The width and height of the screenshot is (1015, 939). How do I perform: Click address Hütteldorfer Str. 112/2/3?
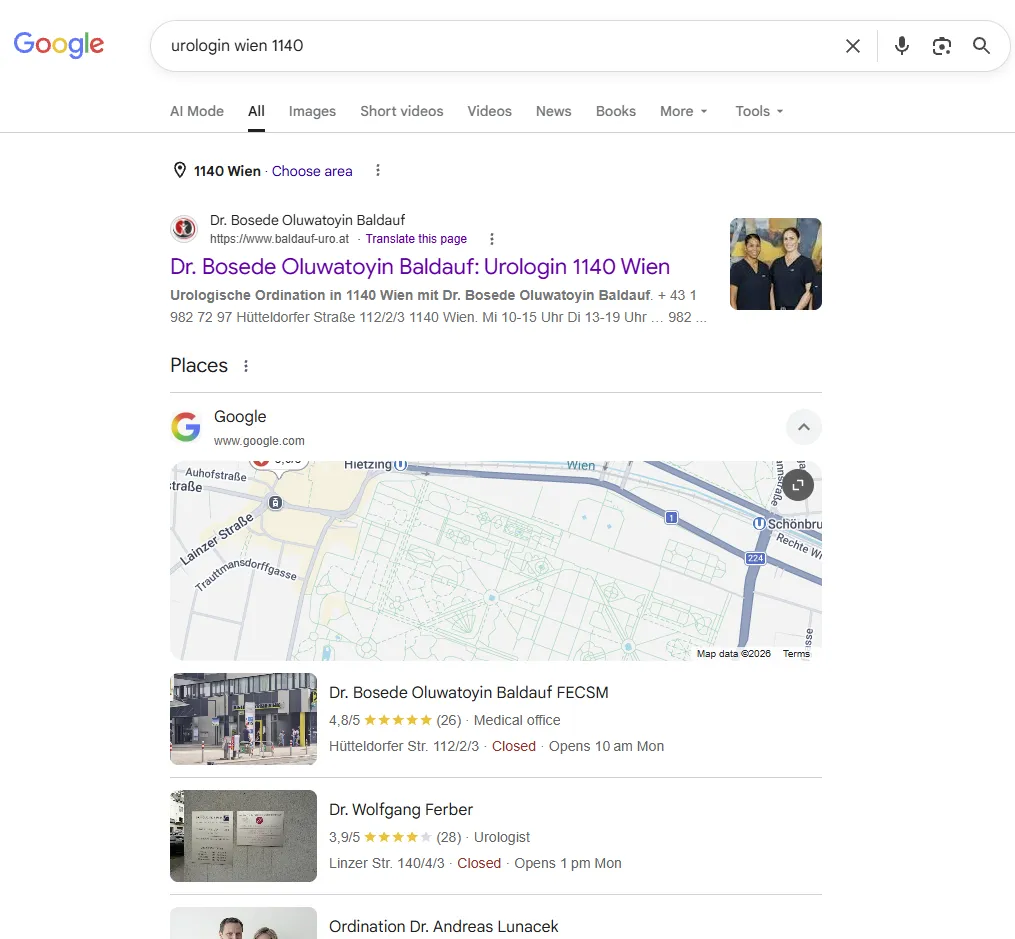click(x=404, y=746)
